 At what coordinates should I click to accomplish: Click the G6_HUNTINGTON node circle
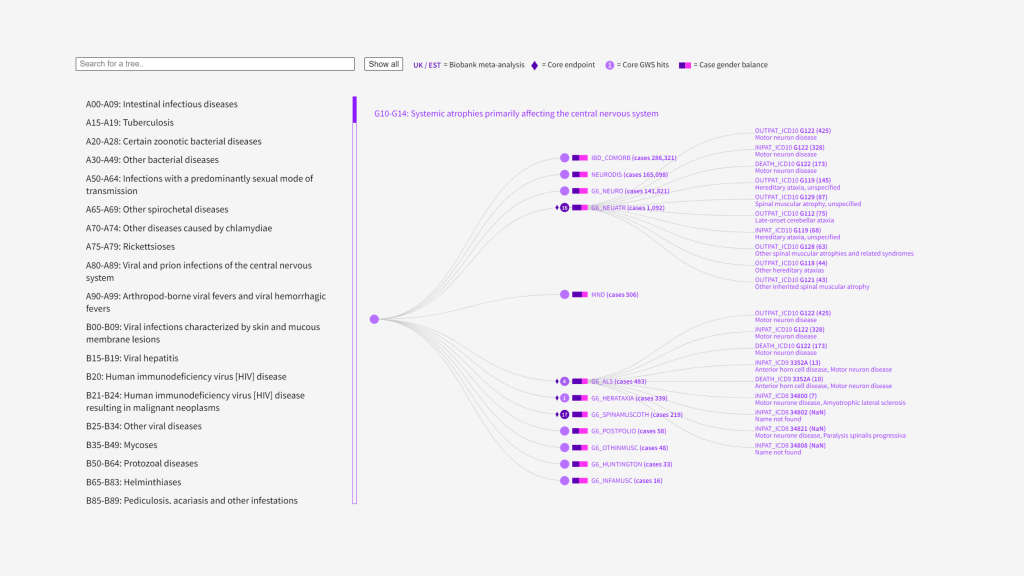(564, 464)
